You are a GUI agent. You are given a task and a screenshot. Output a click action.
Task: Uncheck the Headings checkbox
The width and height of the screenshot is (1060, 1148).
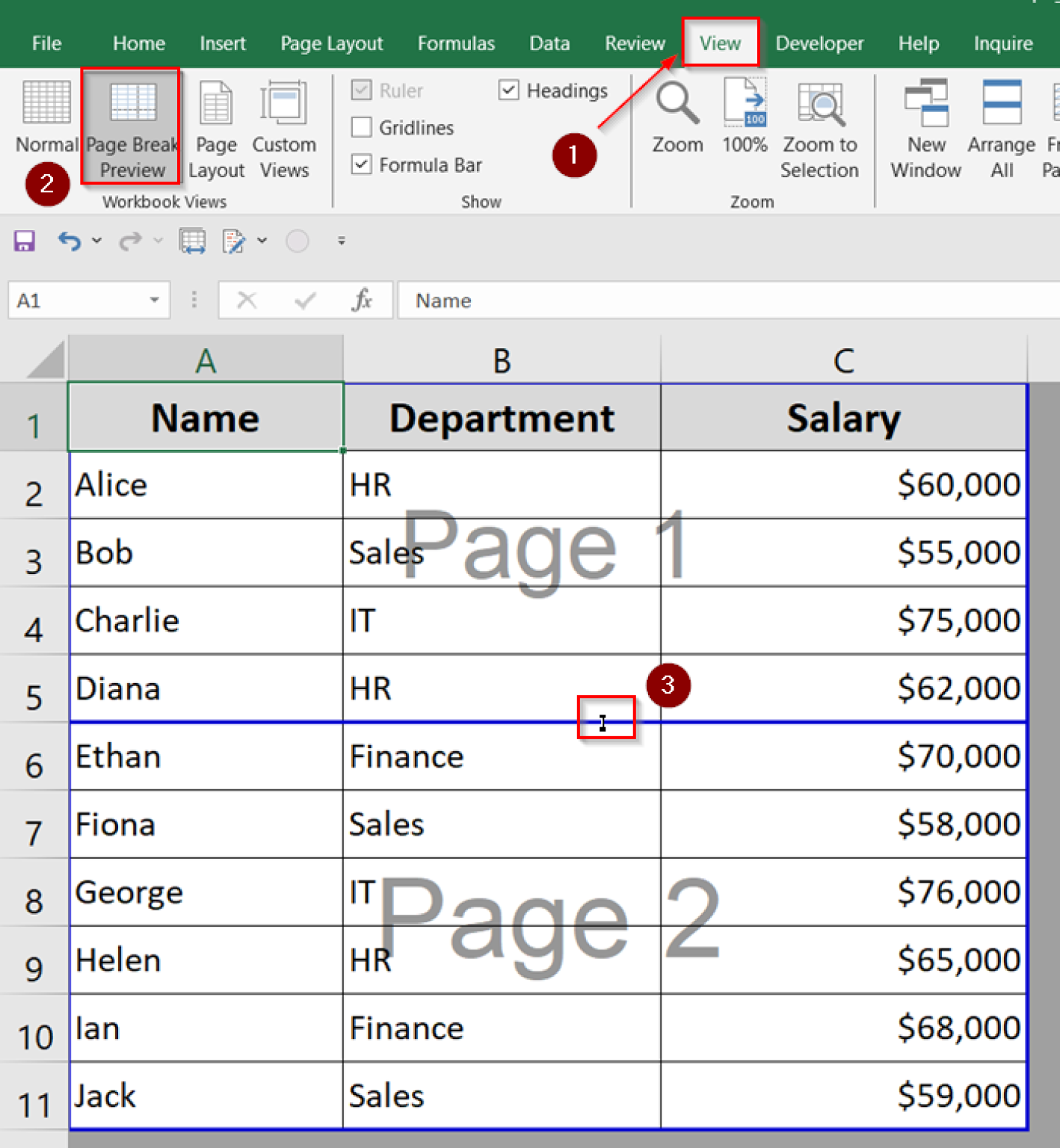[509, 90]
